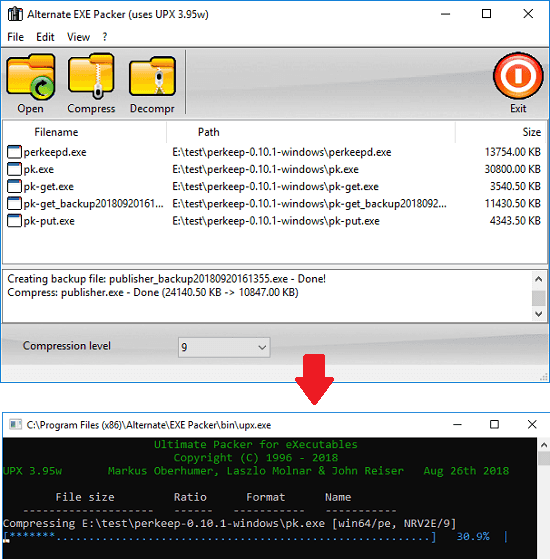Image resolution: width=550 pixels, height=560 pixels.
Task: Maximize the Alternate EXE Packer window
Action: click(486, 14)
